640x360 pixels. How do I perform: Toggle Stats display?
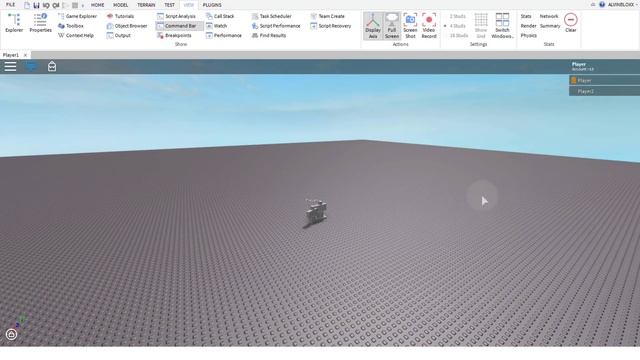coord(526,16)
